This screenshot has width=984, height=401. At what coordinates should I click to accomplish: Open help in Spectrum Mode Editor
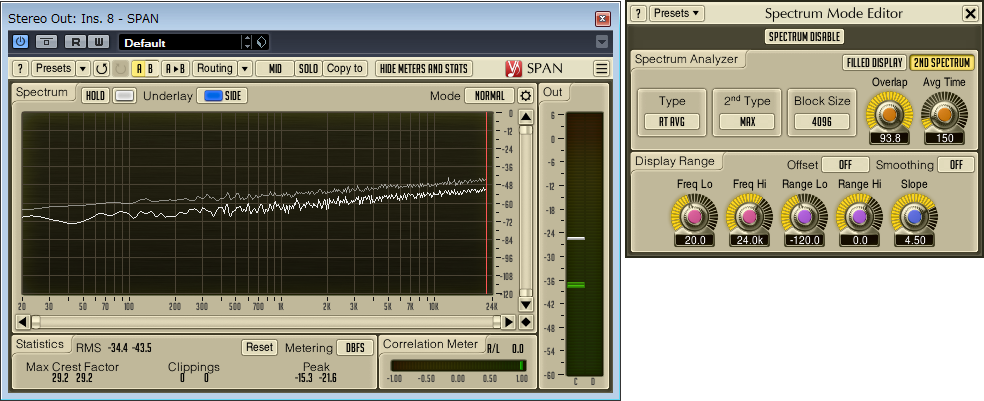click(x=638, y=13)
